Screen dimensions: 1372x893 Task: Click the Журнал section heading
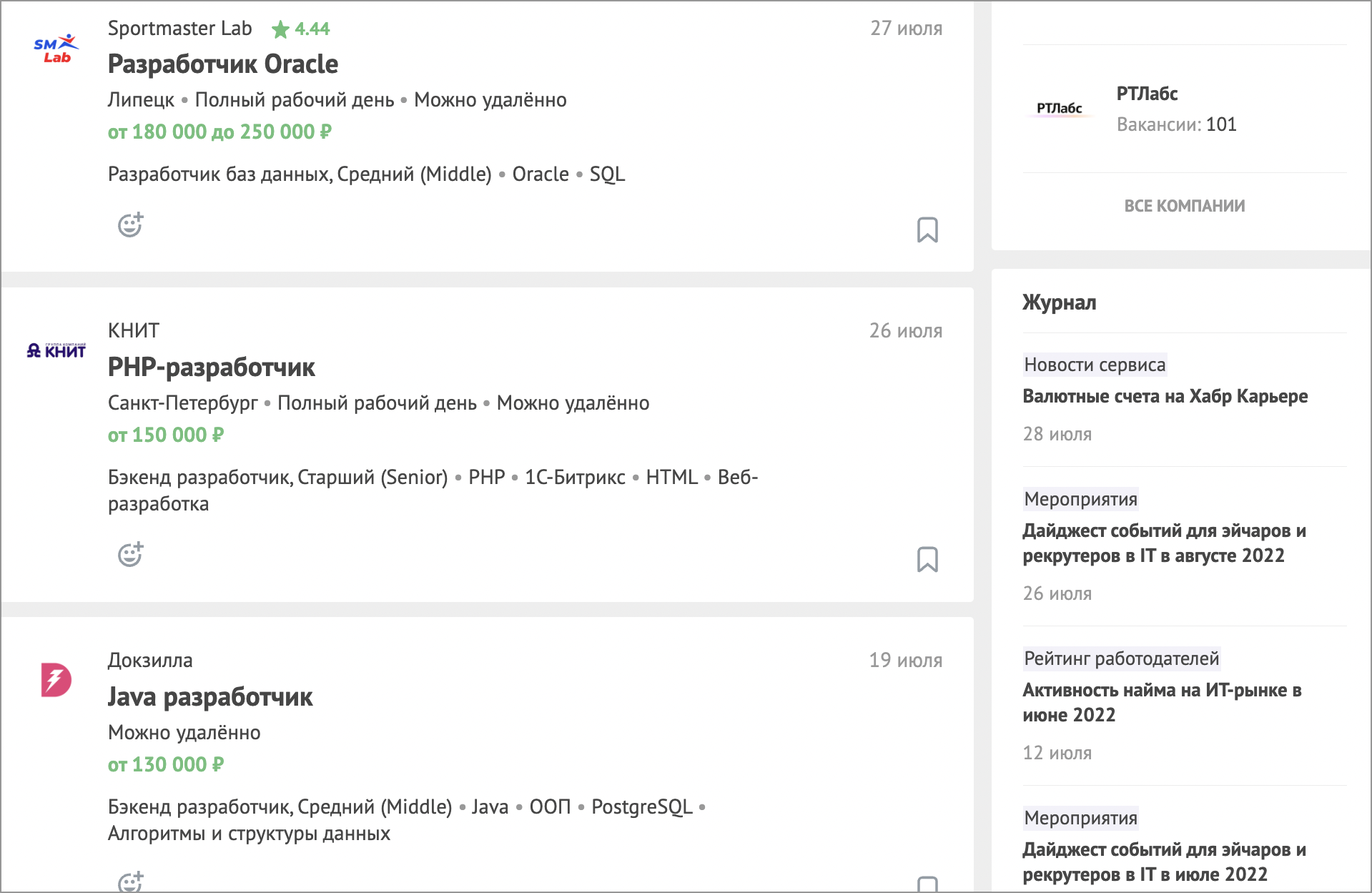(1059, 302)
